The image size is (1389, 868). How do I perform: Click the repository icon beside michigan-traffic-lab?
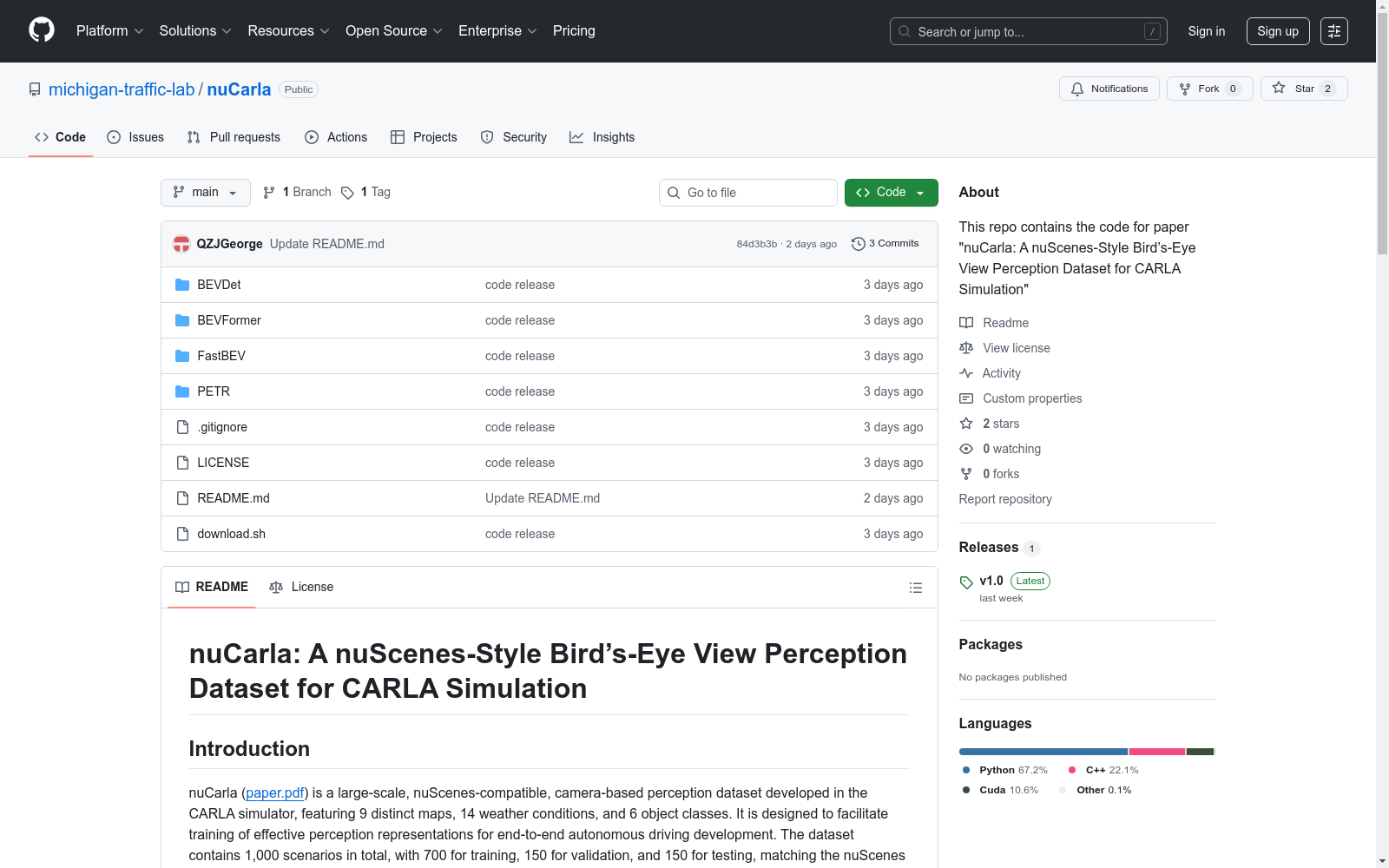click(35, 89)
